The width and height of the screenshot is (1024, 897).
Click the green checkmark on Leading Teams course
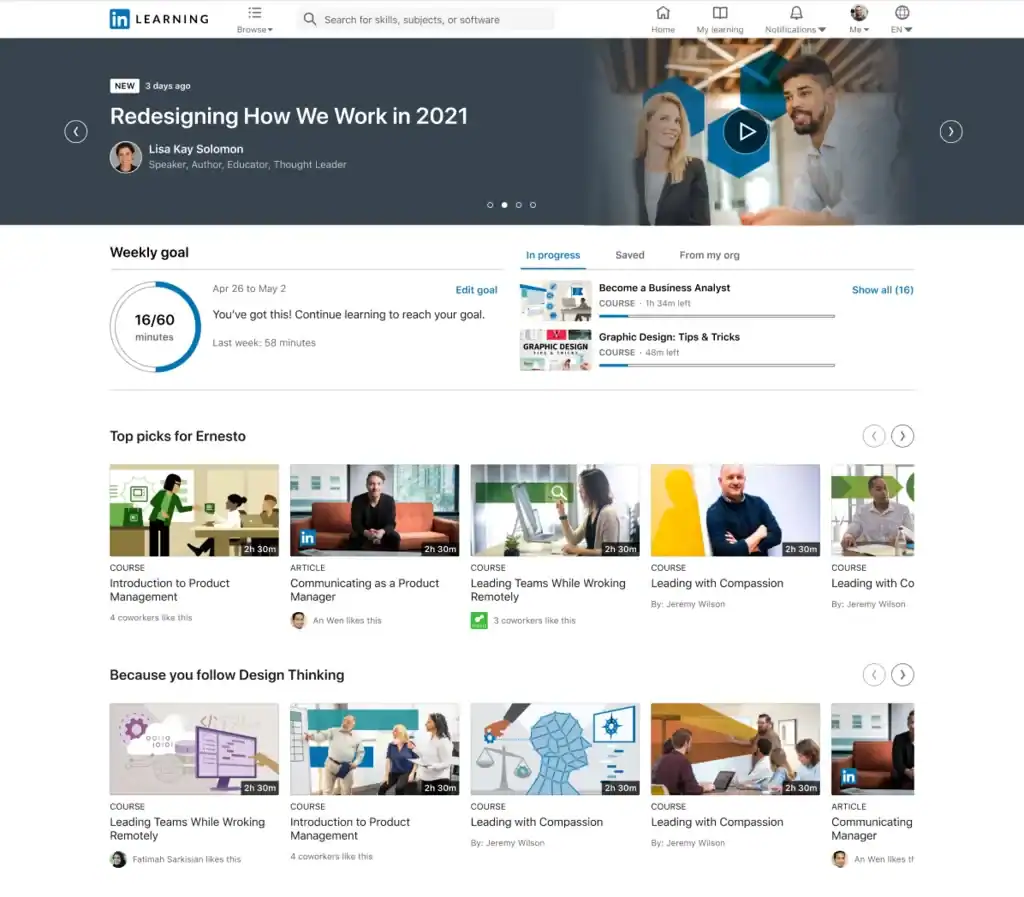pos(479,620)
